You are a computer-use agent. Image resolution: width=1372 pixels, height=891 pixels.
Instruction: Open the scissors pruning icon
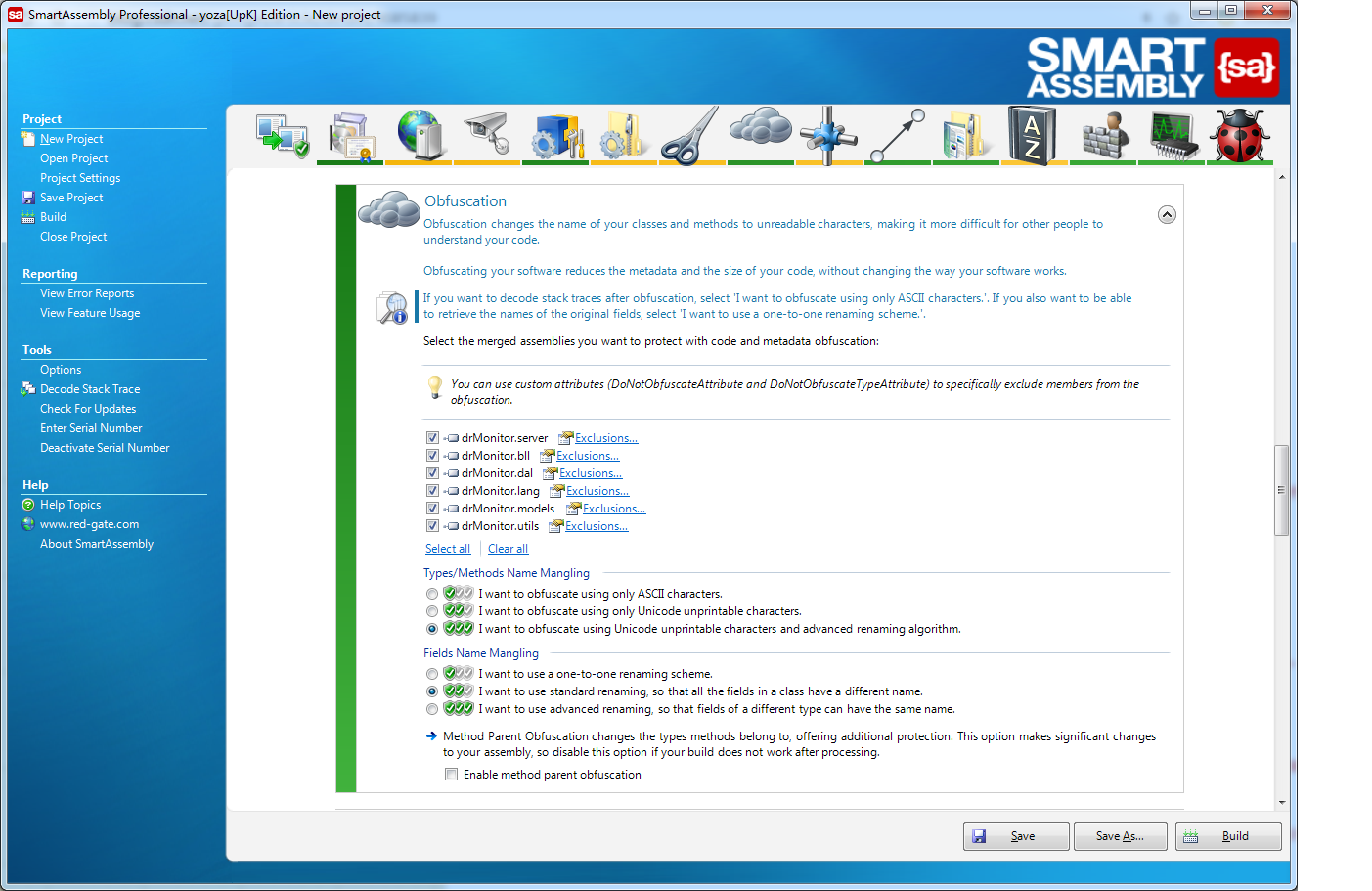pos(691,135)
